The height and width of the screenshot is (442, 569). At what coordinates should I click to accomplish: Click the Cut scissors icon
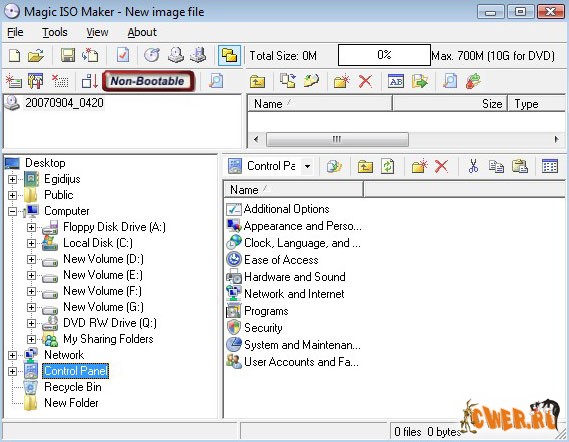473,167
